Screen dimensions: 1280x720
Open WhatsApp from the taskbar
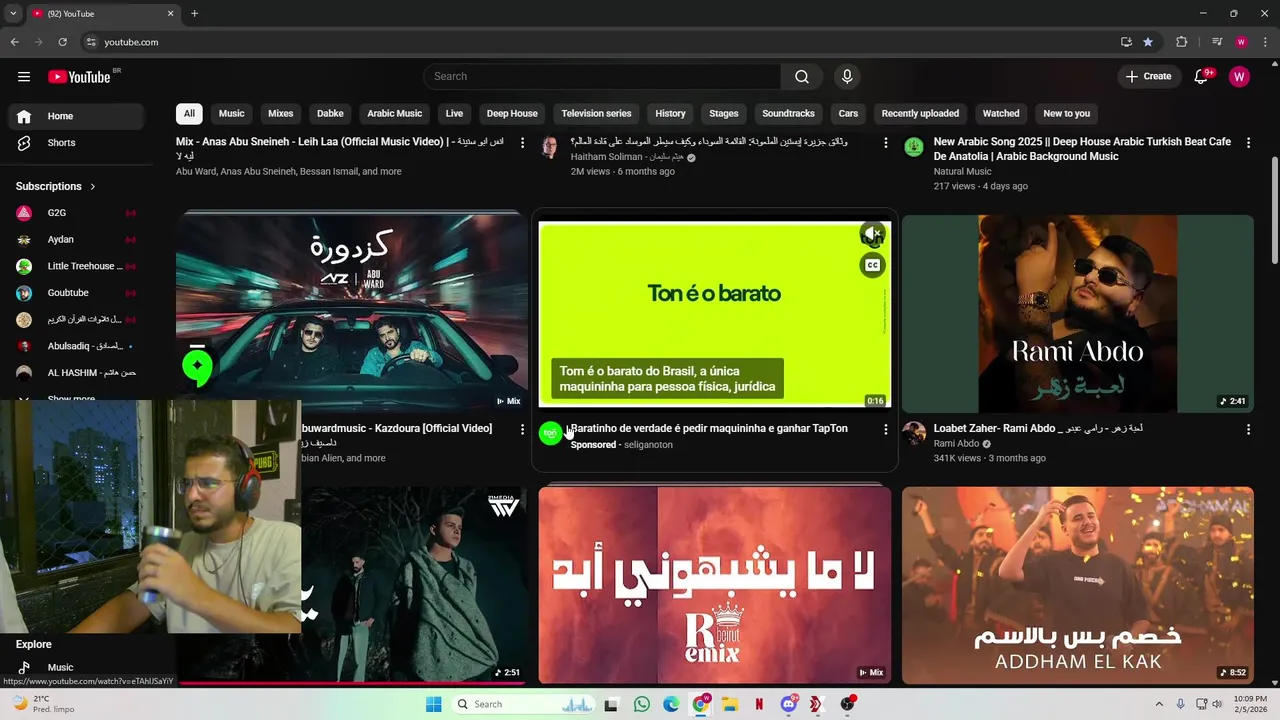(x=641, y=704)
